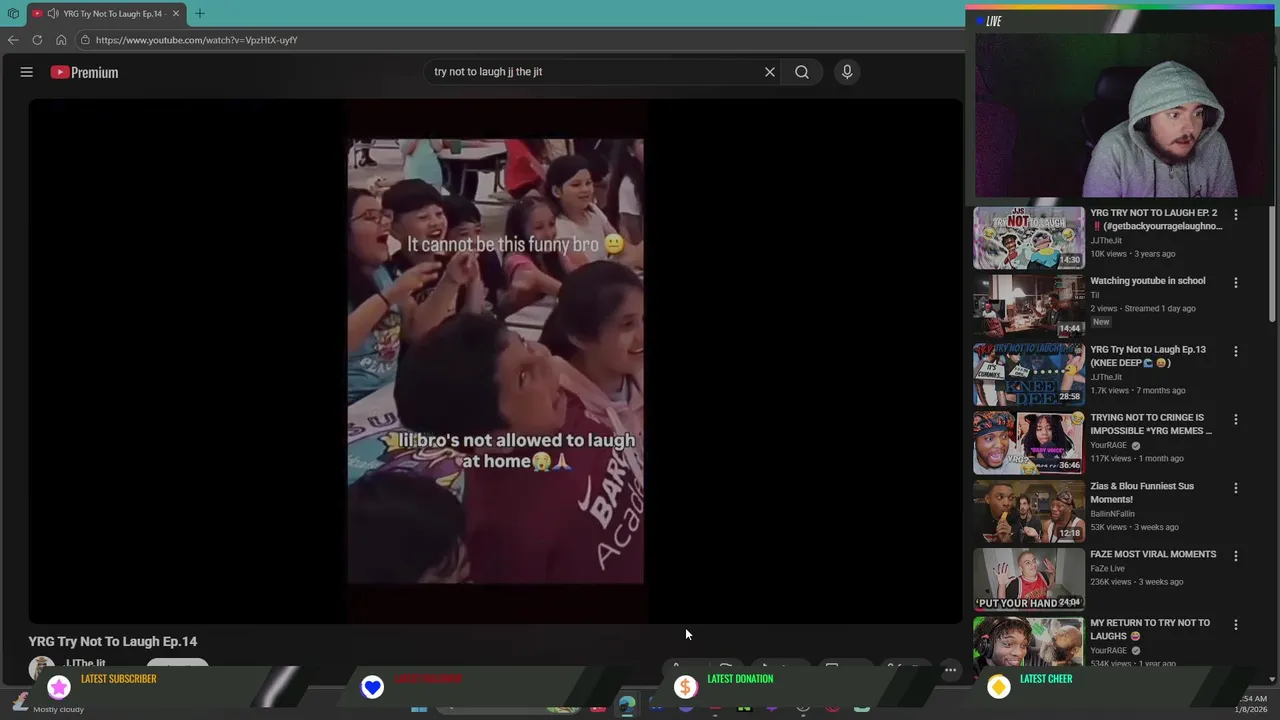Open options menu for My Return To Try Not To Laughs
Image resolution: width=1280 pixels, height=720 pixels.
tap(1236, 625)
